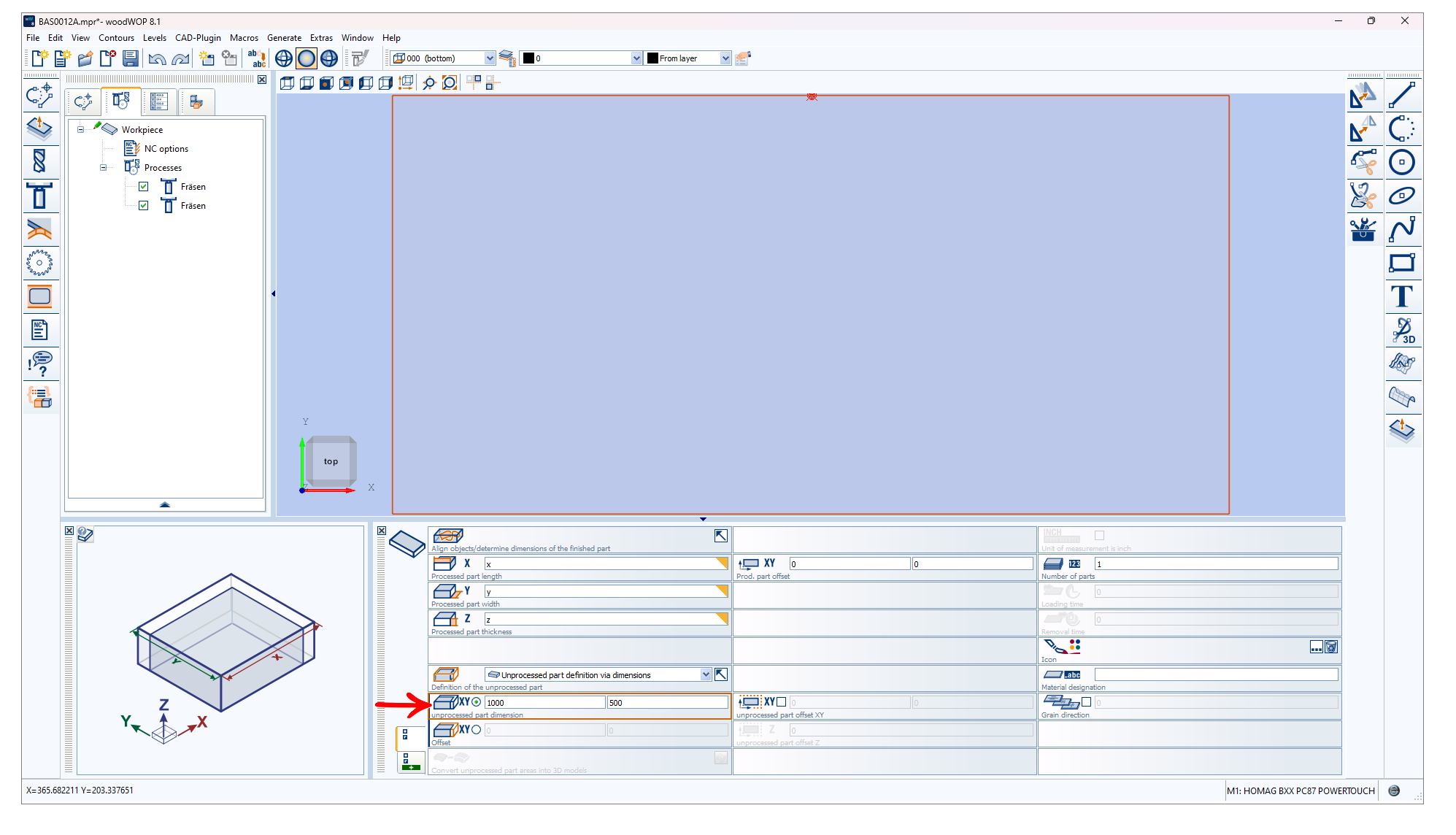
Task: Open the 000 (bottom) coordinate system dropdown
Action: 490,58
